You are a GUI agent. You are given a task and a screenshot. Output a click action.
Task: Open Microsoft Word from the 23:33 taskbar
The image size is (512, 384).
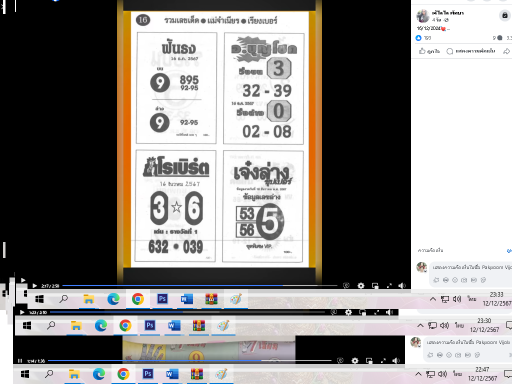click(x=187, y=299)
